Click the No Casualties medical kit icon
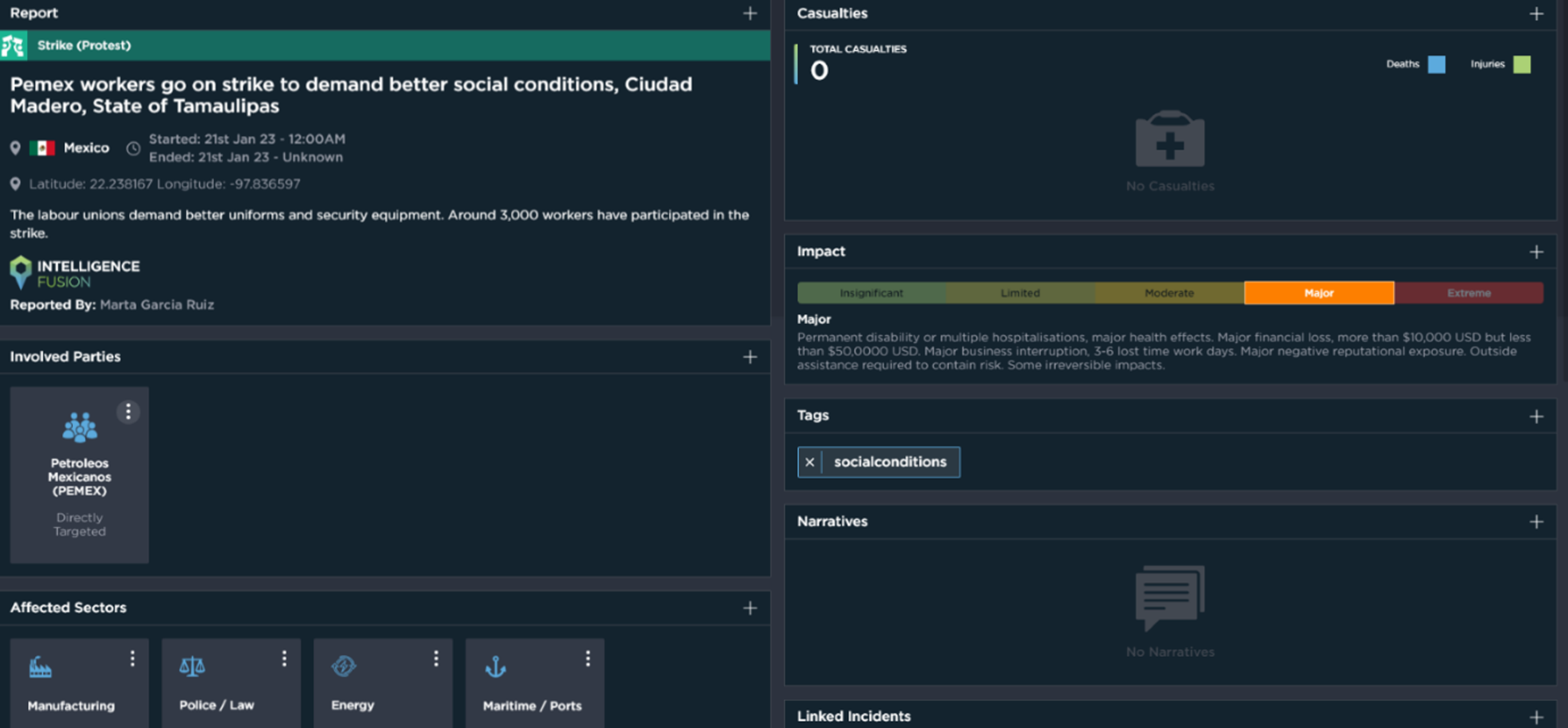The image size is (1568, 728). pos(1169,139)
